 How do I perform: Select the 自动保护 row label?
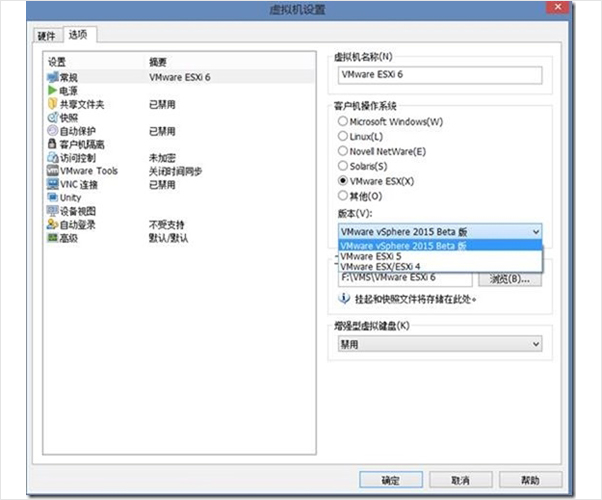pyautogui.click(x=78, y=131)
